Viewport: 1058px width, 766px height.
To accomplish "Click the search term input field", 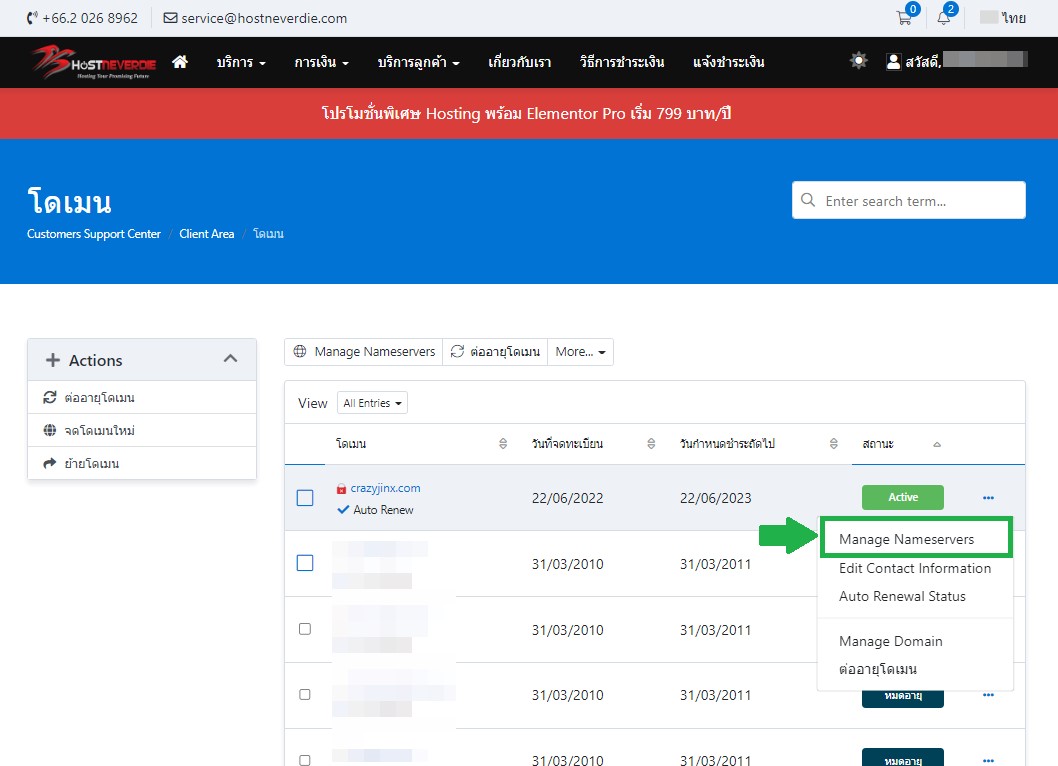I will 918,201.
